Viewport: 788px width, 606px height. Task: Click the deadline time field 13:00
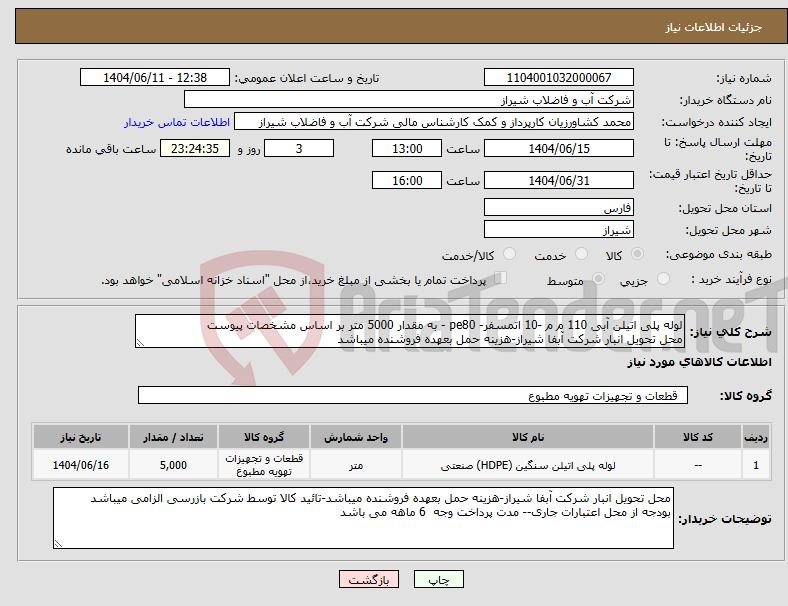407,148
